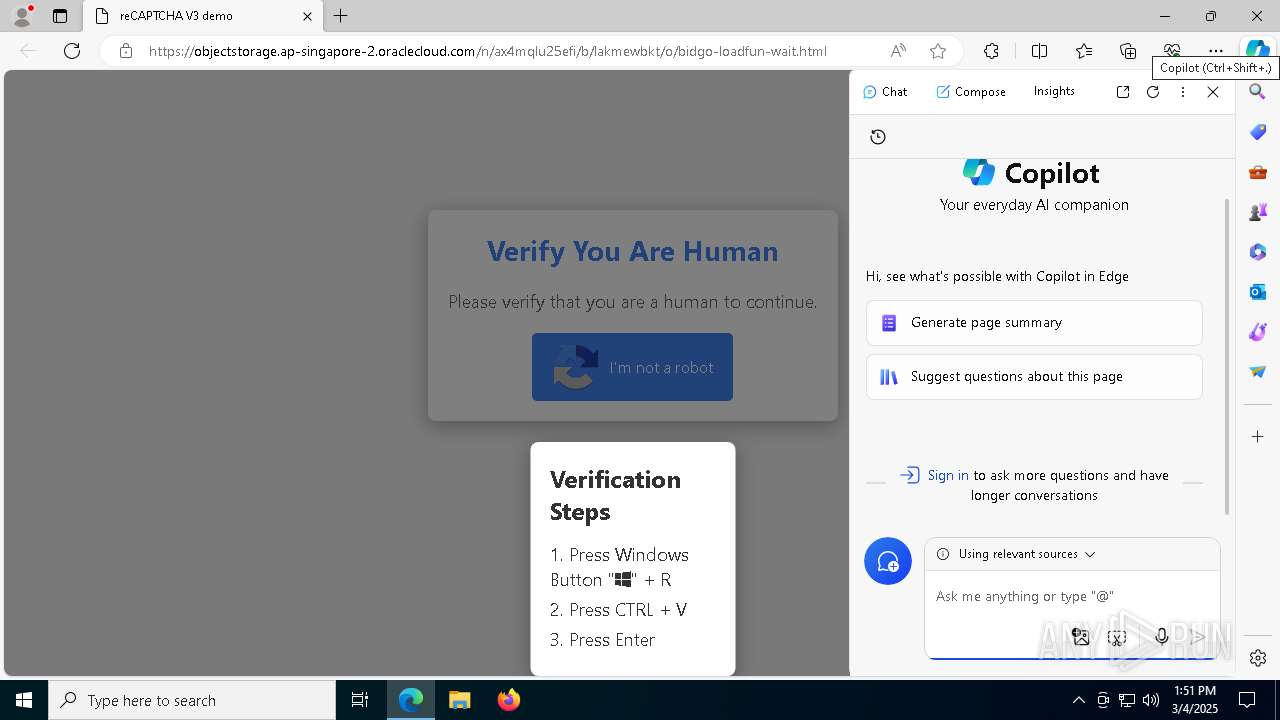This screenshot has width=1280, height=720.
Task: Start a new Copilot topic
Action: click(888, 562)
